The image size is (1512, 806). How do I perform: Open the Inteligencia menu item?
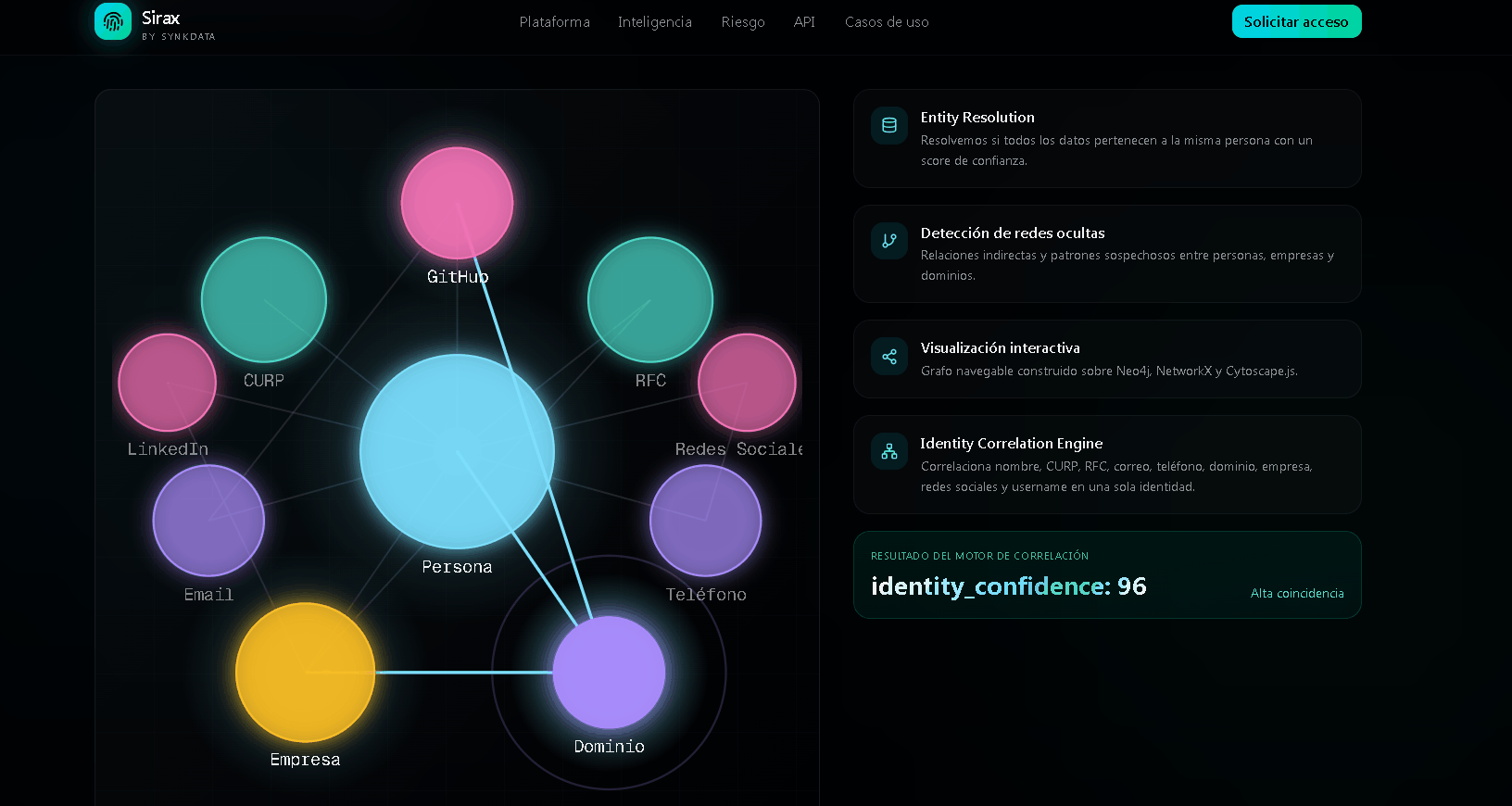pos(655,21)
